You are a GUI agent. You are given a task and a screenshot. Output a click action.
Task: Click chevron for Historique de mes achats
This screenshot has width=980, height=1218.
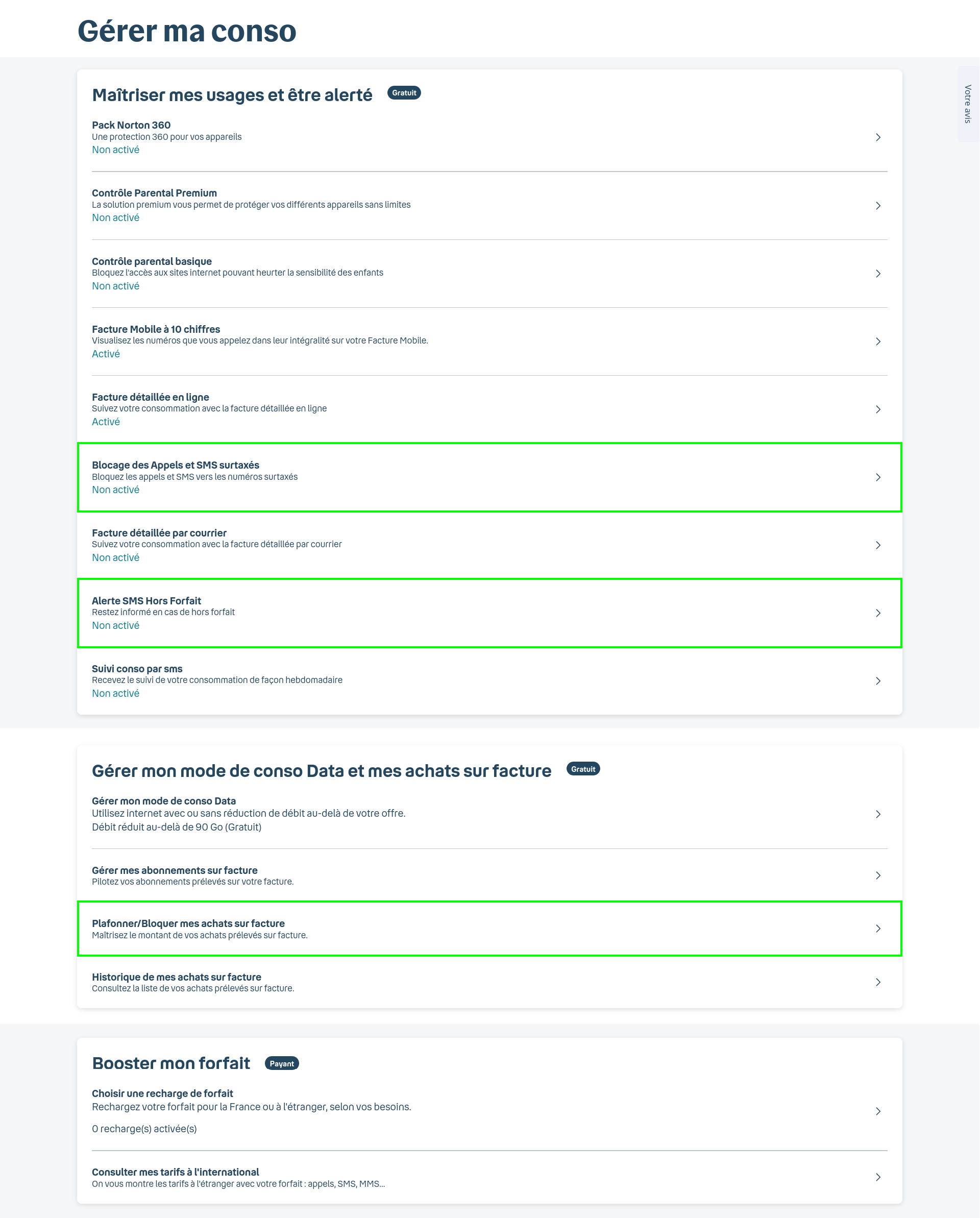point(878,982)
